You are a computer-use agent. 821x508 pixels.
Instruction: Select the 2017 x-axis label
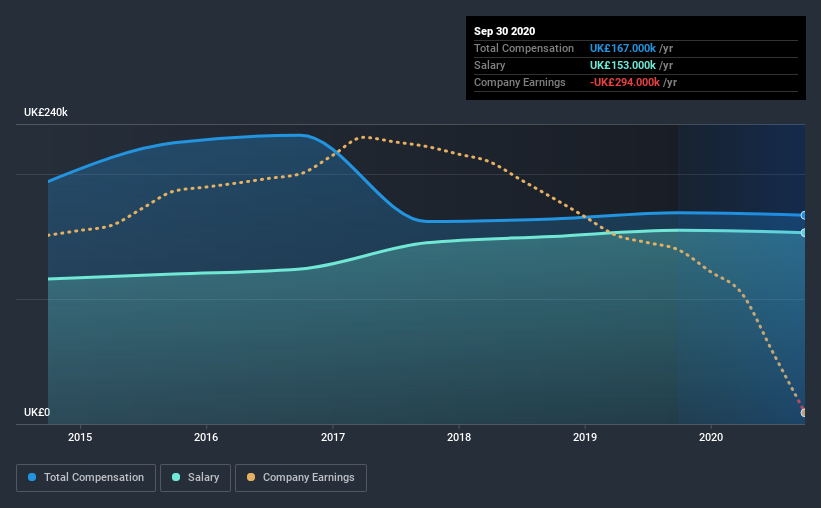[x=332, y=437]
